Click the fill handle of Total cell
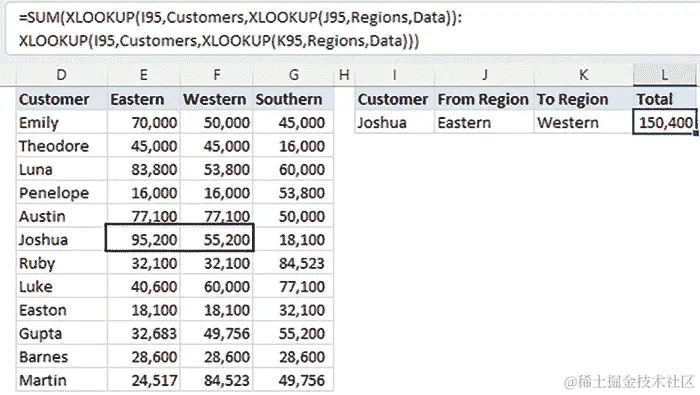The height and width of the screenshot is (395, 700). [x=696, y=133]
